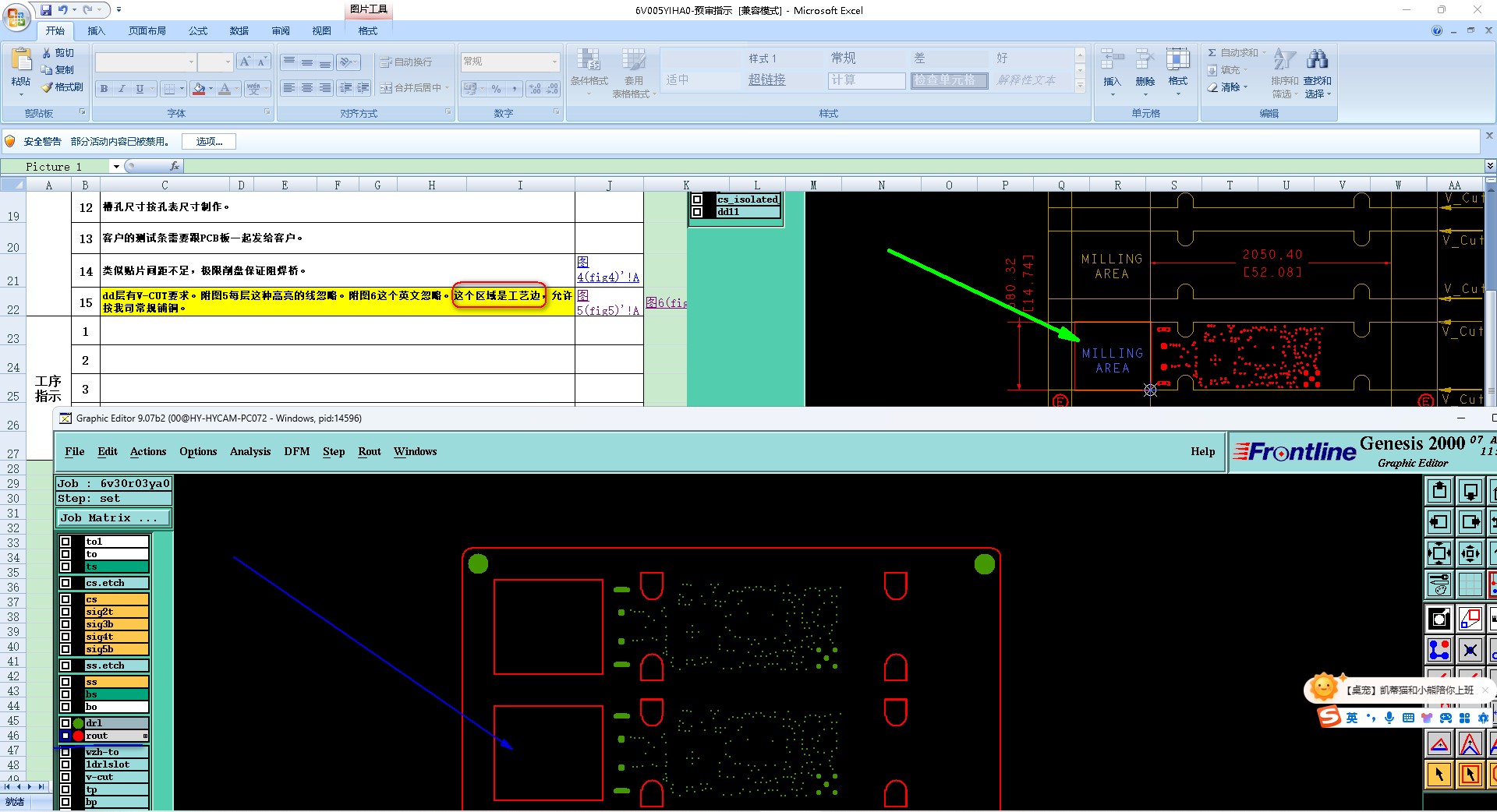Click the zoom in icon in Genesis toolbar
This screenshot has height=812, width=1497.
point(1470,553)
